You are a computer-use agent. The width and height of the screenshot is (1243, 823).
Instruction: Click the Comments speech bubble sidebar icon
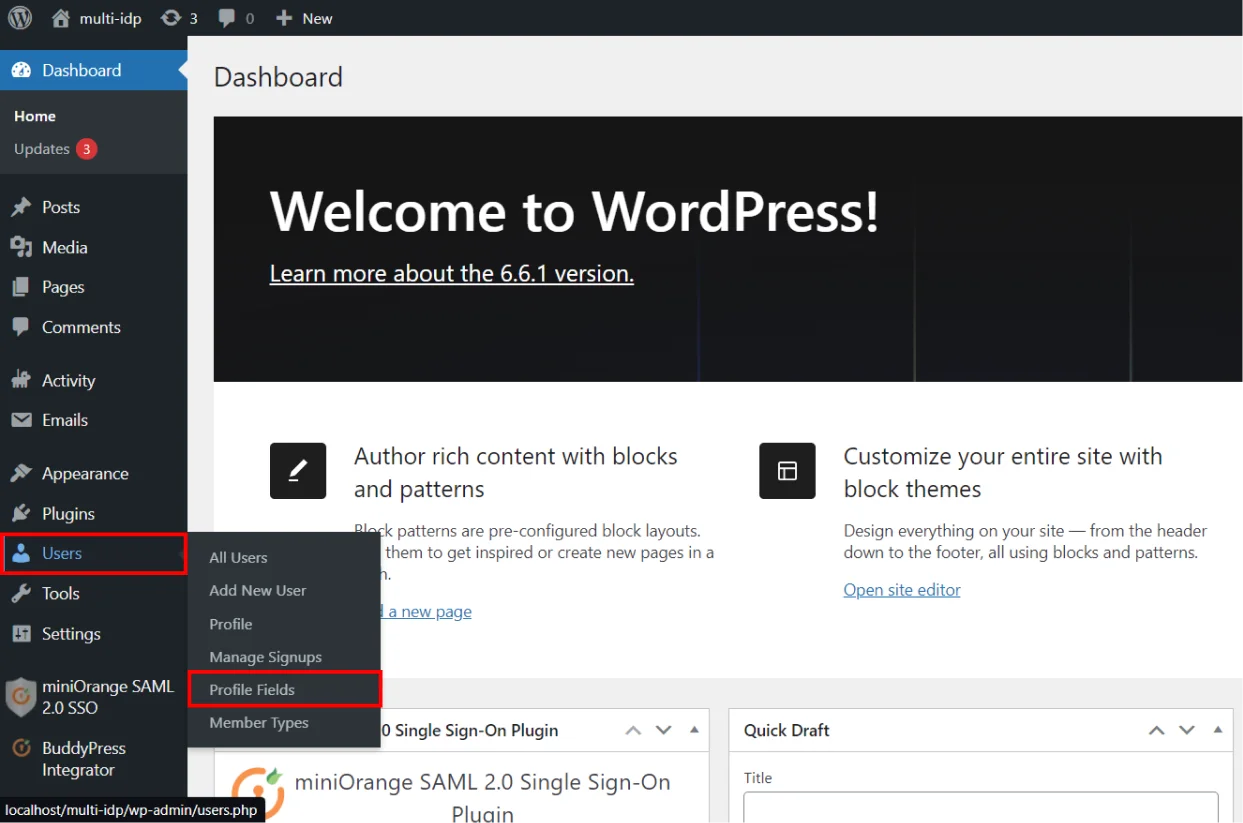point(21,327)
